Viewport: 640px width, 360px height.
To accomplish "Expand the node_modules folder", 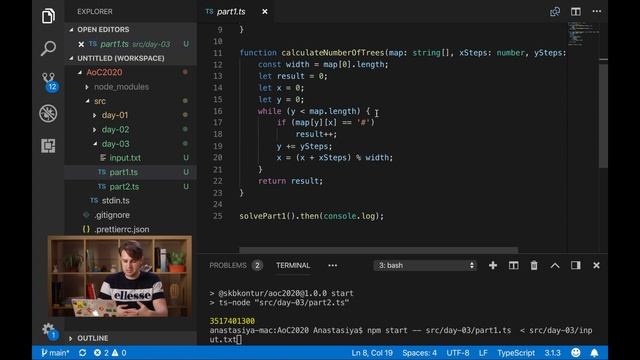I will pos(121,87).
